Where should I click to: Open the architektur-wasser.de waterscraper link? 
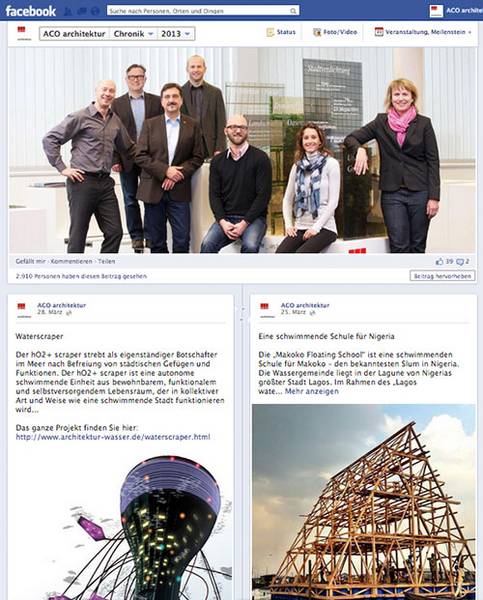(113, 437)
